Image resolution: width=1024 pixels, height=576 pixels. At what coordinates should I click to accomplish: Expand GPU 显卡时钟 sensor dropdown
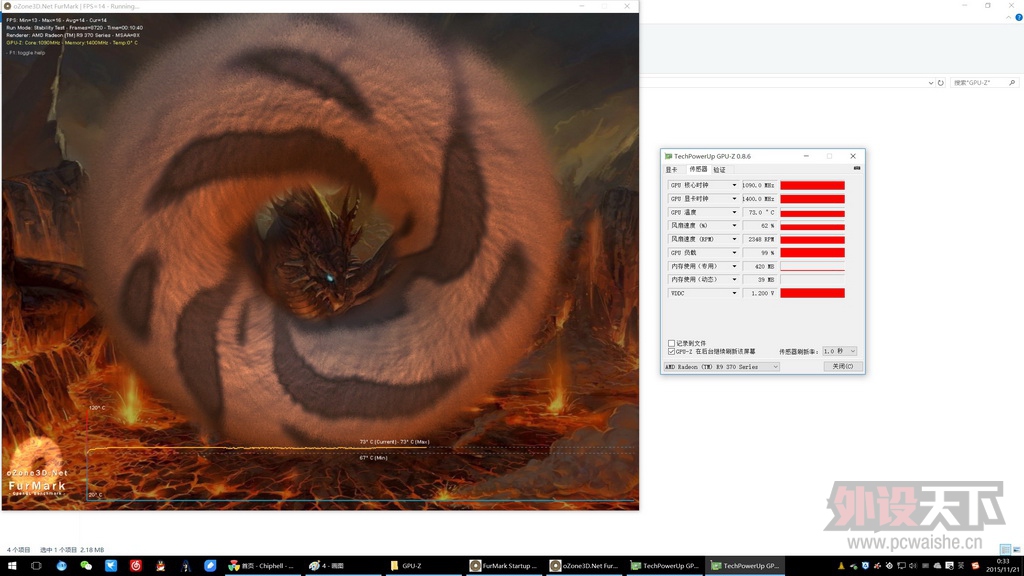(x=734, y=199)
